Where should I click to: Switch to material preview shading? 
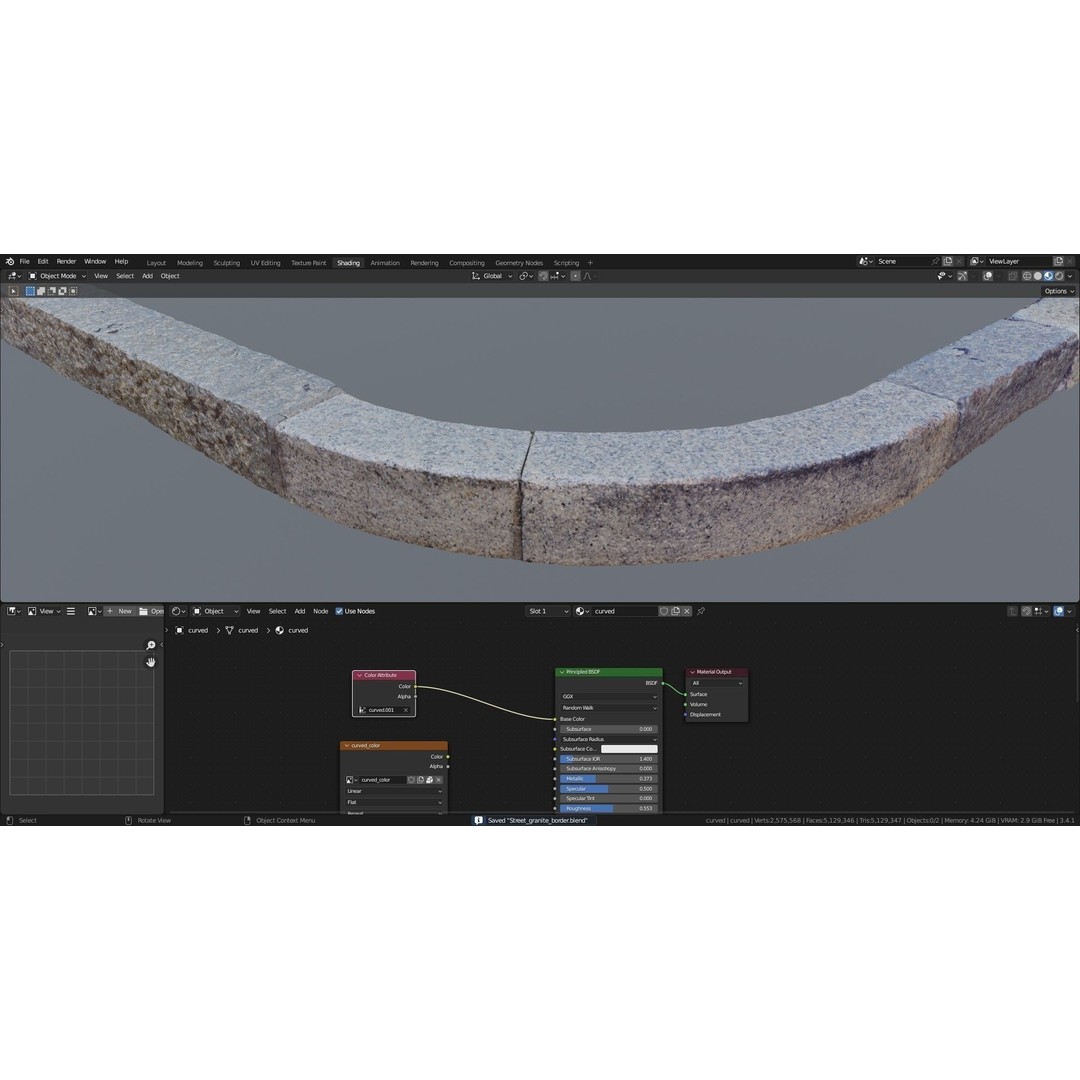point(1048,276)
